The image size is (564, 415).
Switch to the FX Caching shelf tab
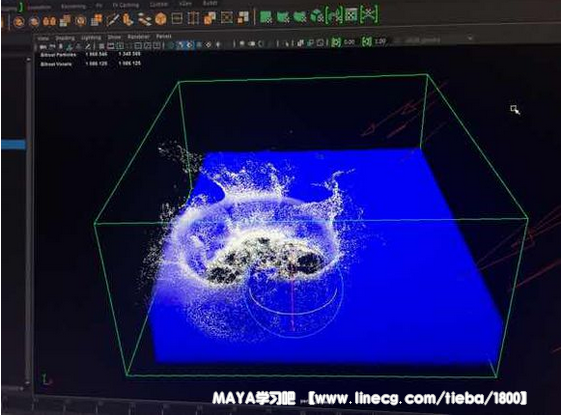tap(126, 5)
